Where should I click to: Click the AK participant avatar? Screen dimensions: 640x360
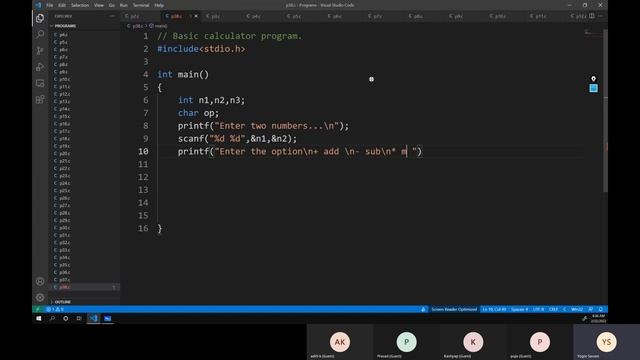pyautogui.click(x=340, y=342)
